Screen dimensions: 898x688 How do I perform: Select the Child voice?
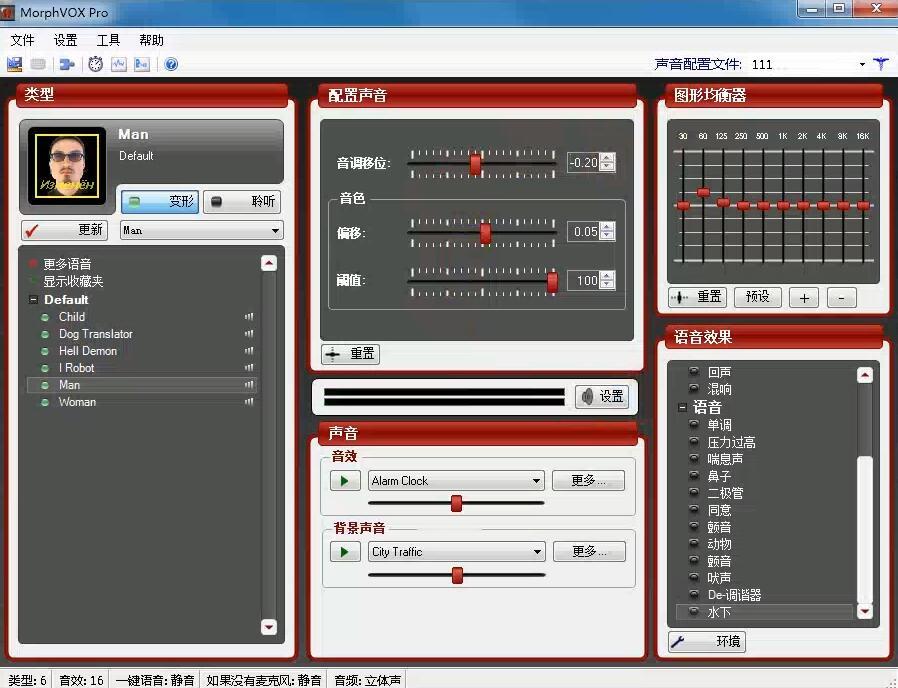click(72, 317)
